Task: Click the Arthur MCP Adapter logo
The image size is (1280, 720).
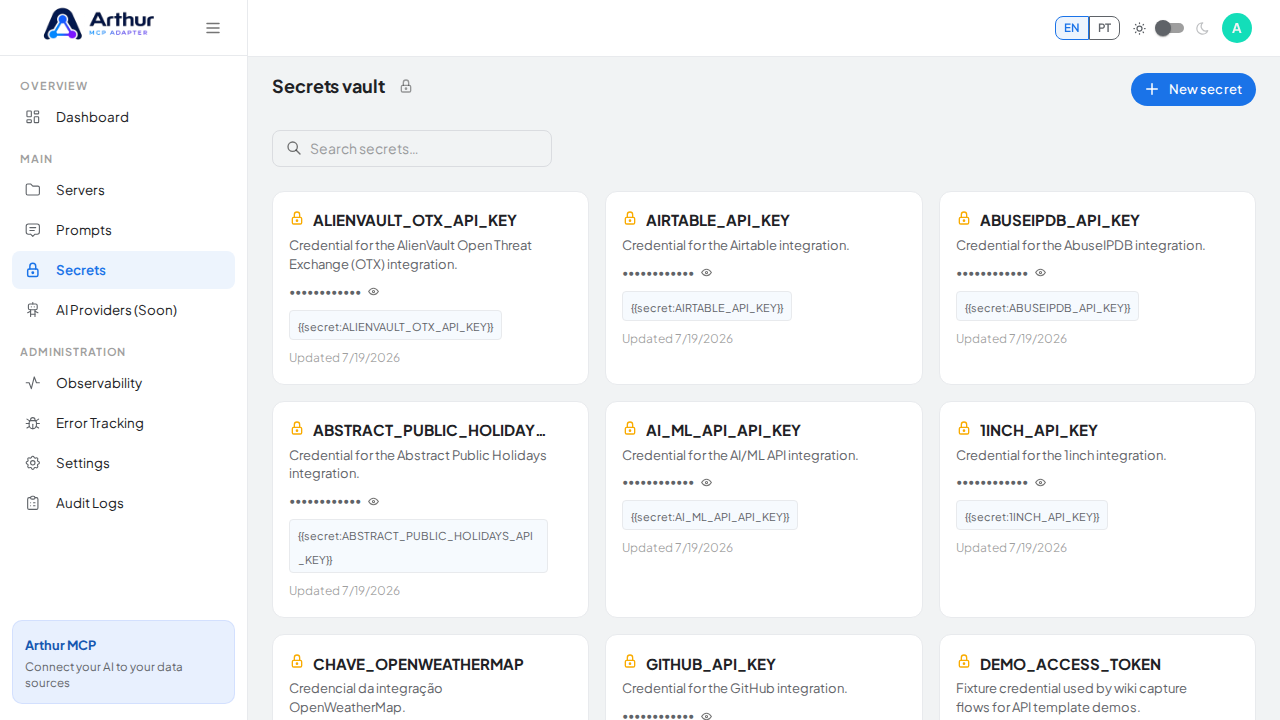Action: point(98,24)
